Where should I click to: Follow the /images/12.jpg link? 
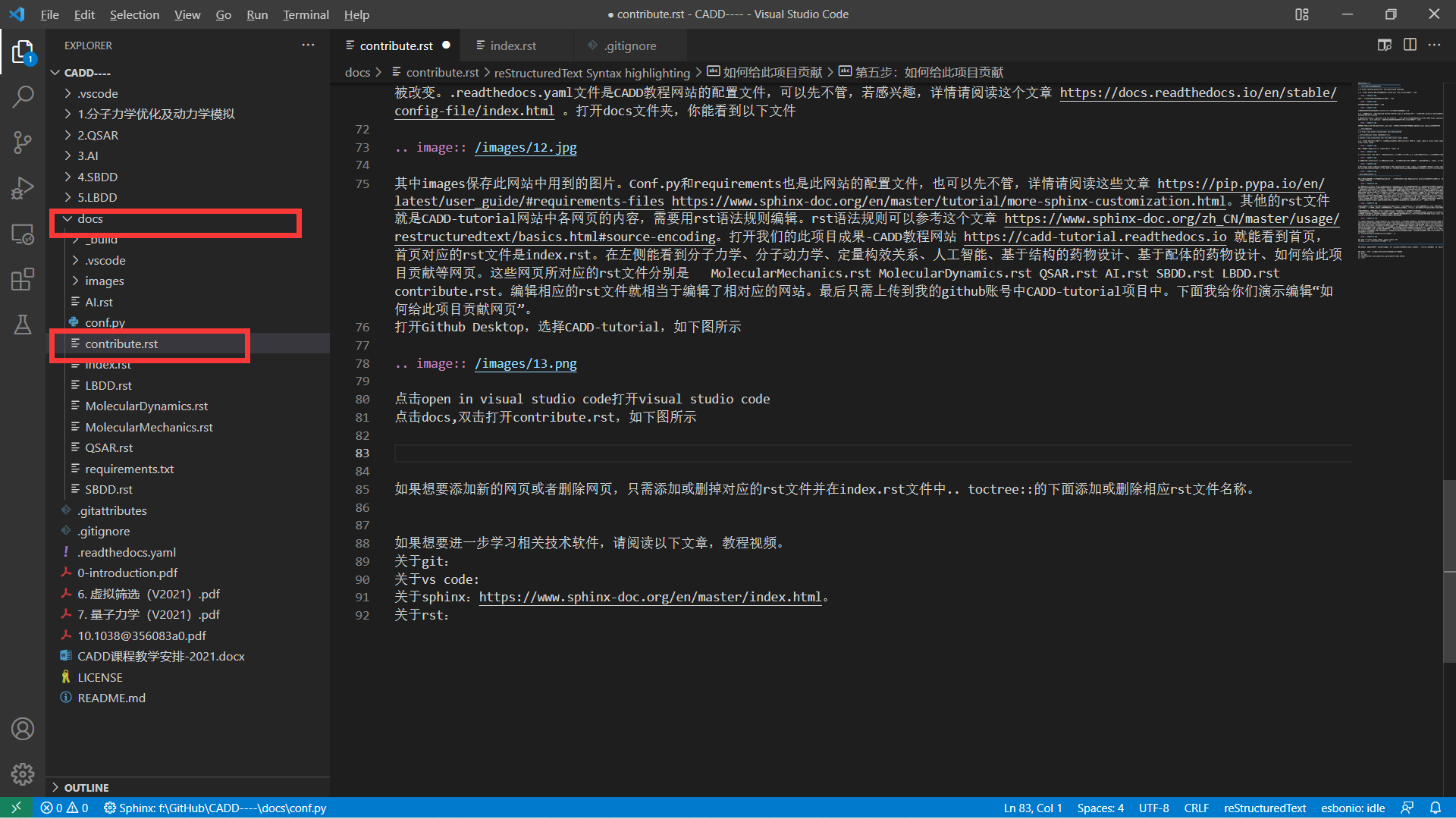coord(526,147)
